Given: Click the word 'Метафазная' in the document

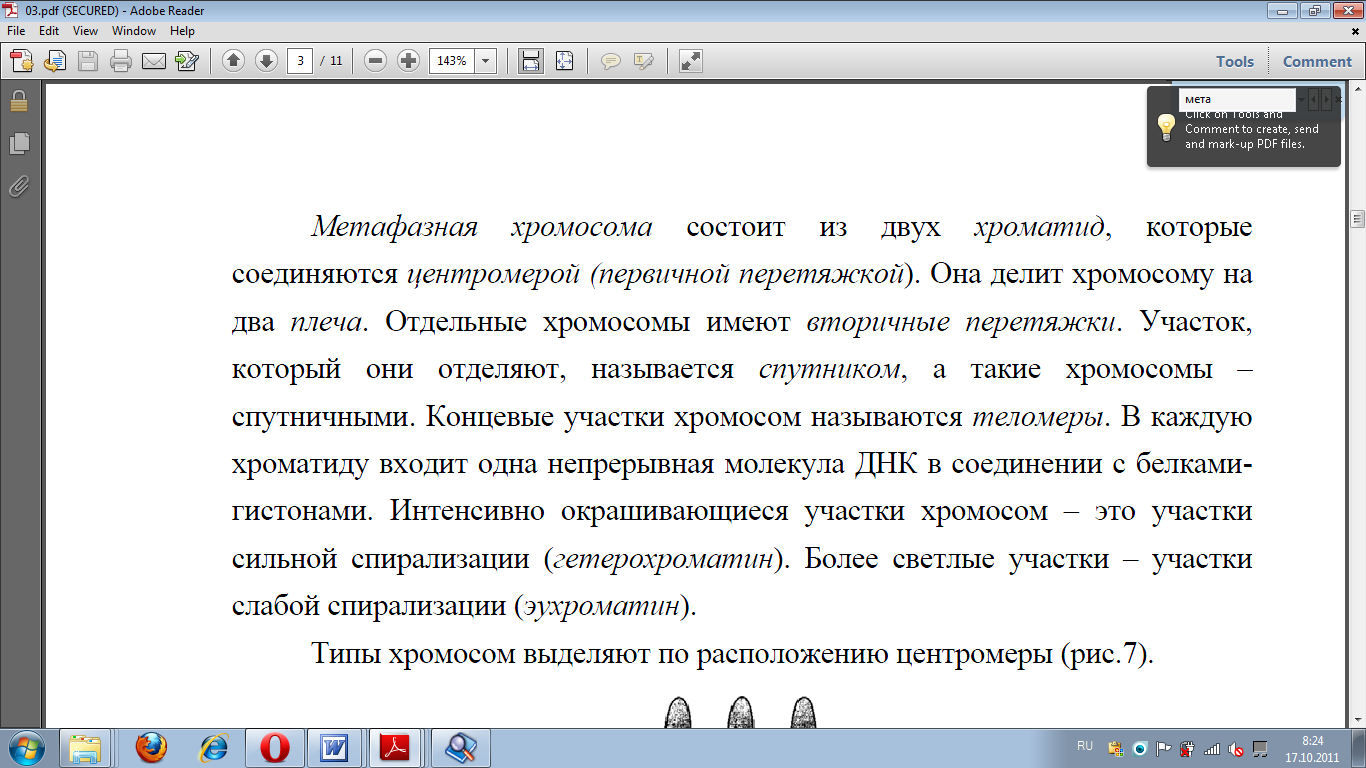Looking at the screenshot, I should tap(394, 227).
